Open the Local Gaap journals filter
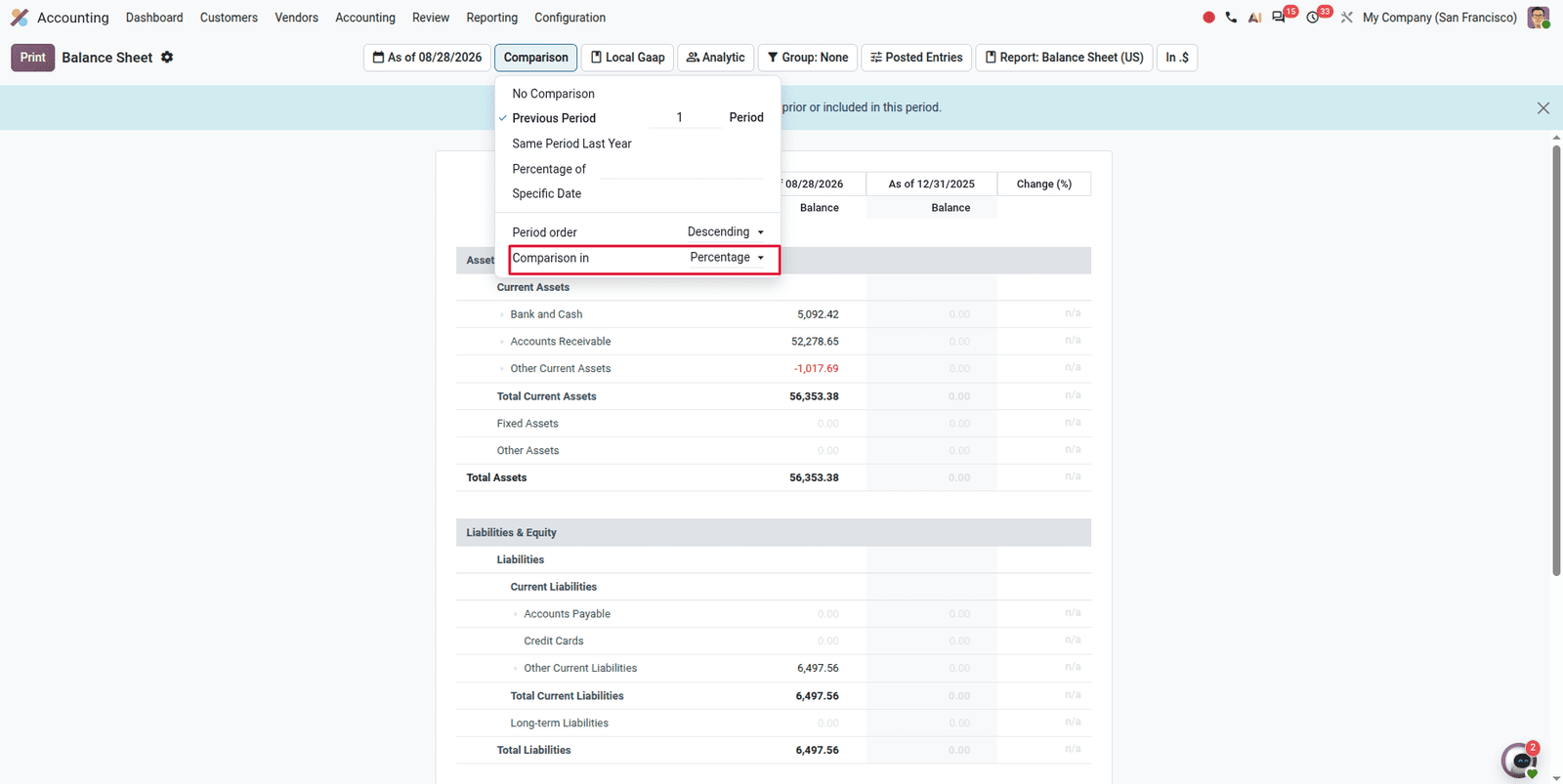Screen dimensions: 1563x784 point(627,58)
